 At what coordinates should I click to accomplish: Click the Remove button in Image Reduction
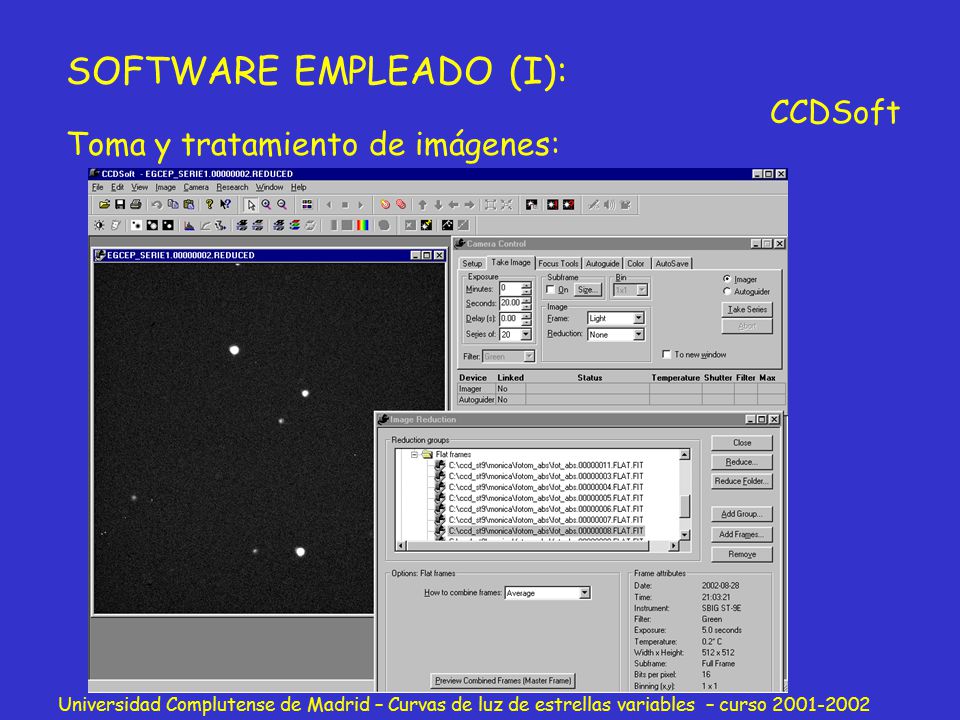741,554
